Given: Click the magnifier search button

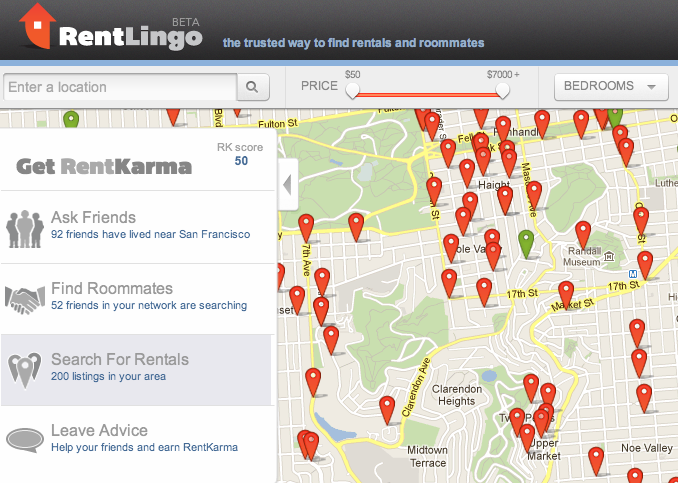Looking at the screenshot, I should click(x=253, y=87).
